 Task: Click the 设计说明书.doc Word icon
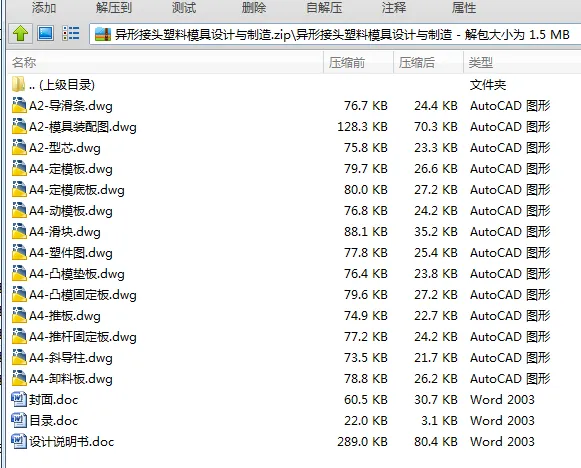pyautogui.click(x=19, y=441)
